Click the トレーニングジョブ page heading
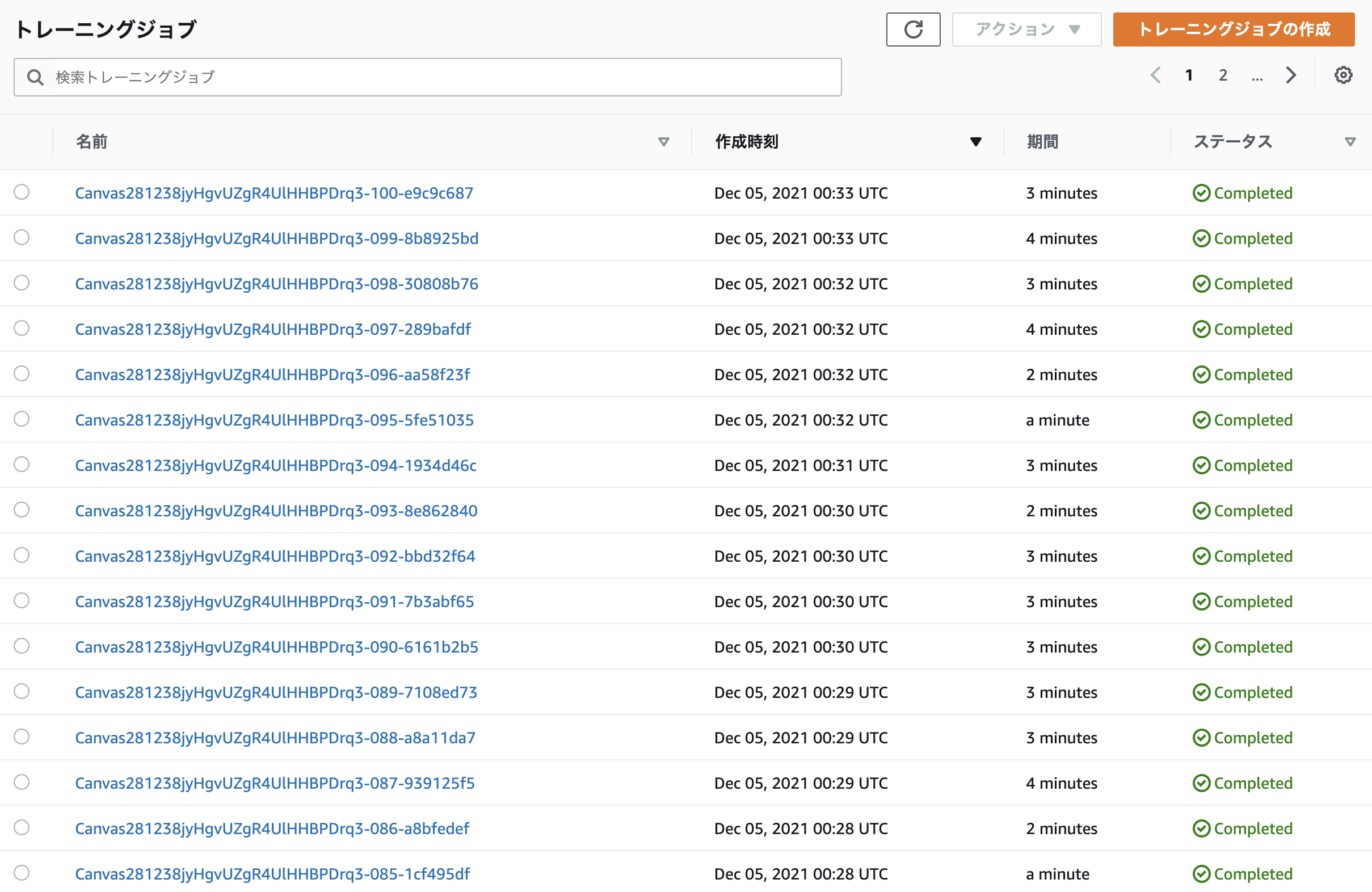Image resolution: width=1372 pixels, height=892 pixels. click(106, 30)
